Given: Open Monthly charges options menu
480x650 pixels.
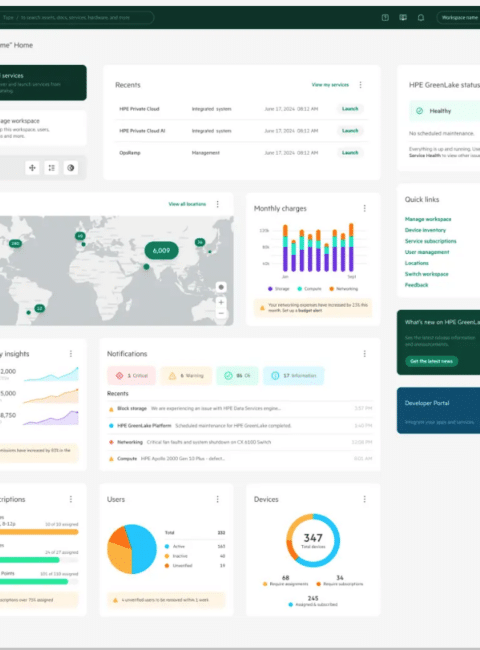Looking at the screenshot, I should pos(364,208).
